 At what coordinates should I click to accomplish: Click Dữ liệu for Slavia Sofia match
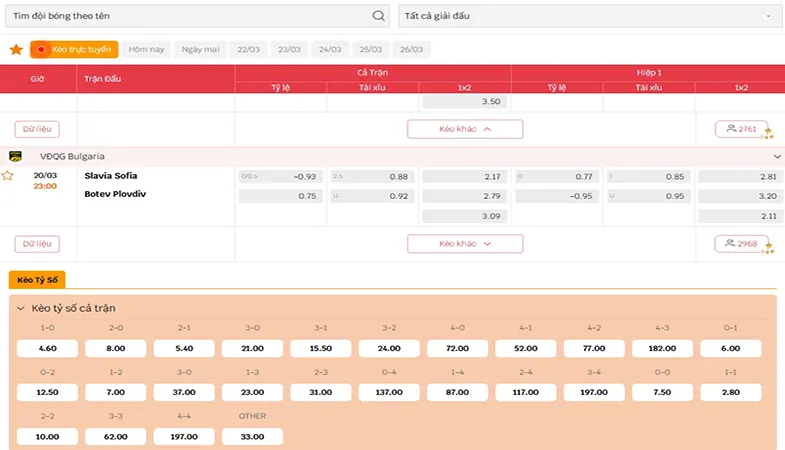tap(37, 244)
